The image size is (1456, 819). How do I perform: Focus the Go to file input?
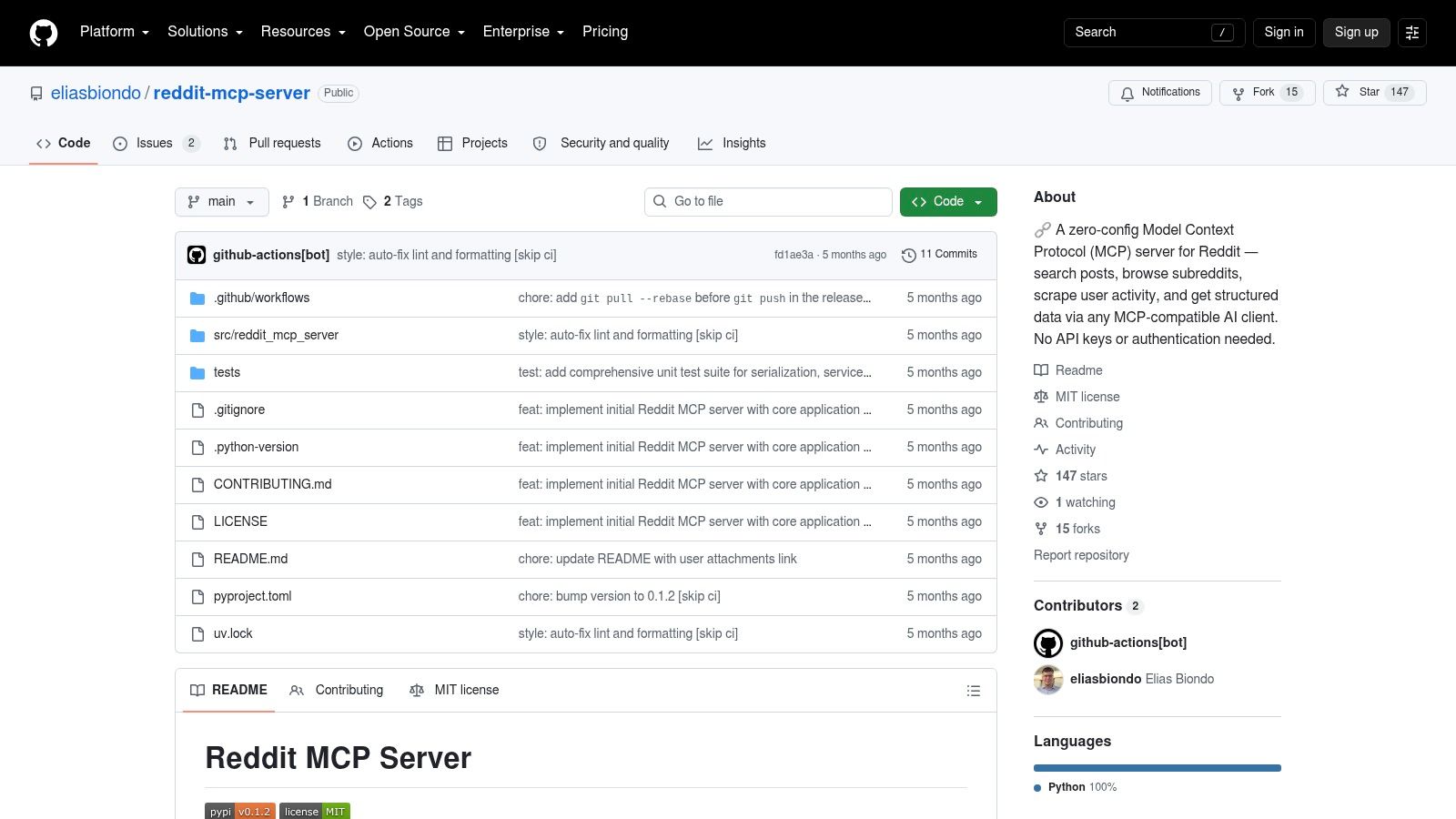click(x=768, y=202)
